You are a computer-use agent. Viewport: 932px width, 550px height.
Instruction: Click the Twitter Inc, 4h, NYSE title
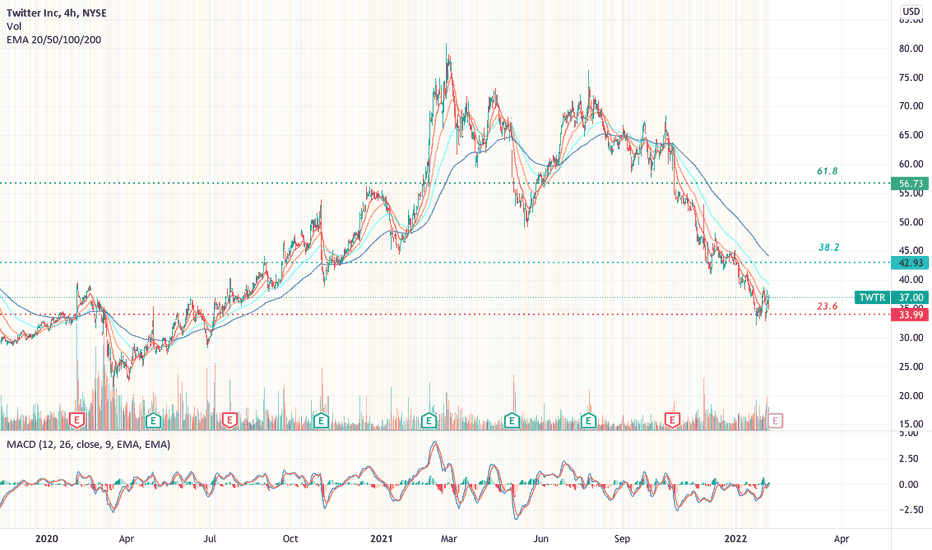pos(56,12)
